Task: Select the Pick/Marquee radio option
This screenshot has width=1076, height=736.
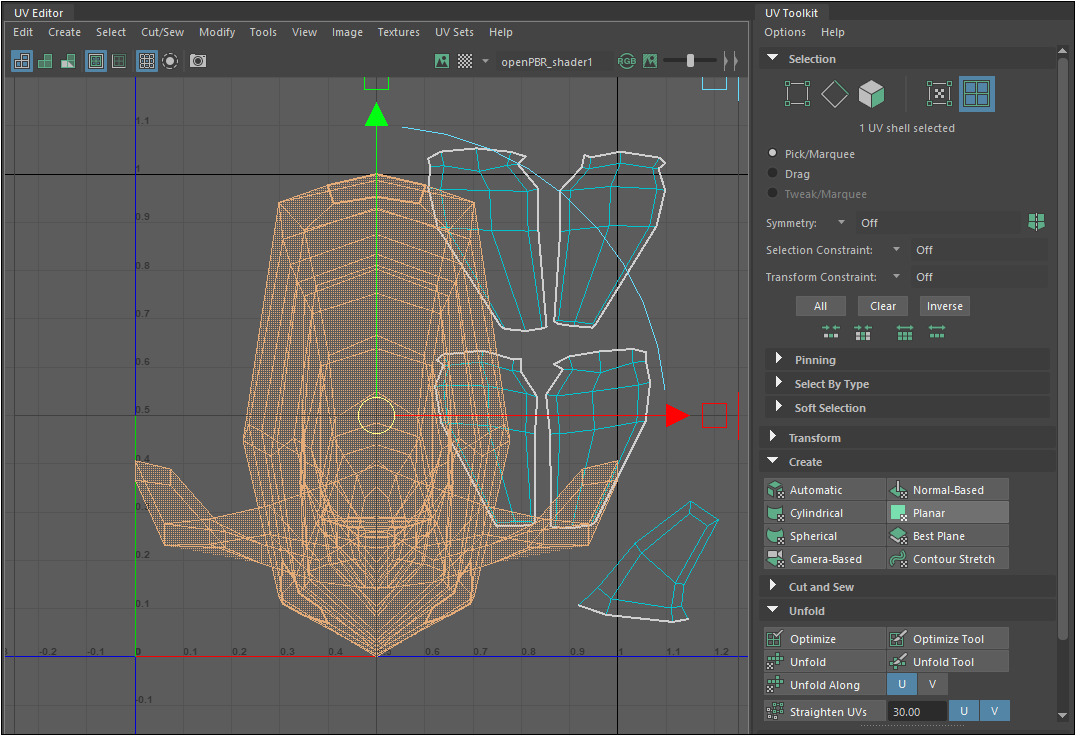Action: [x=773, y=154]
